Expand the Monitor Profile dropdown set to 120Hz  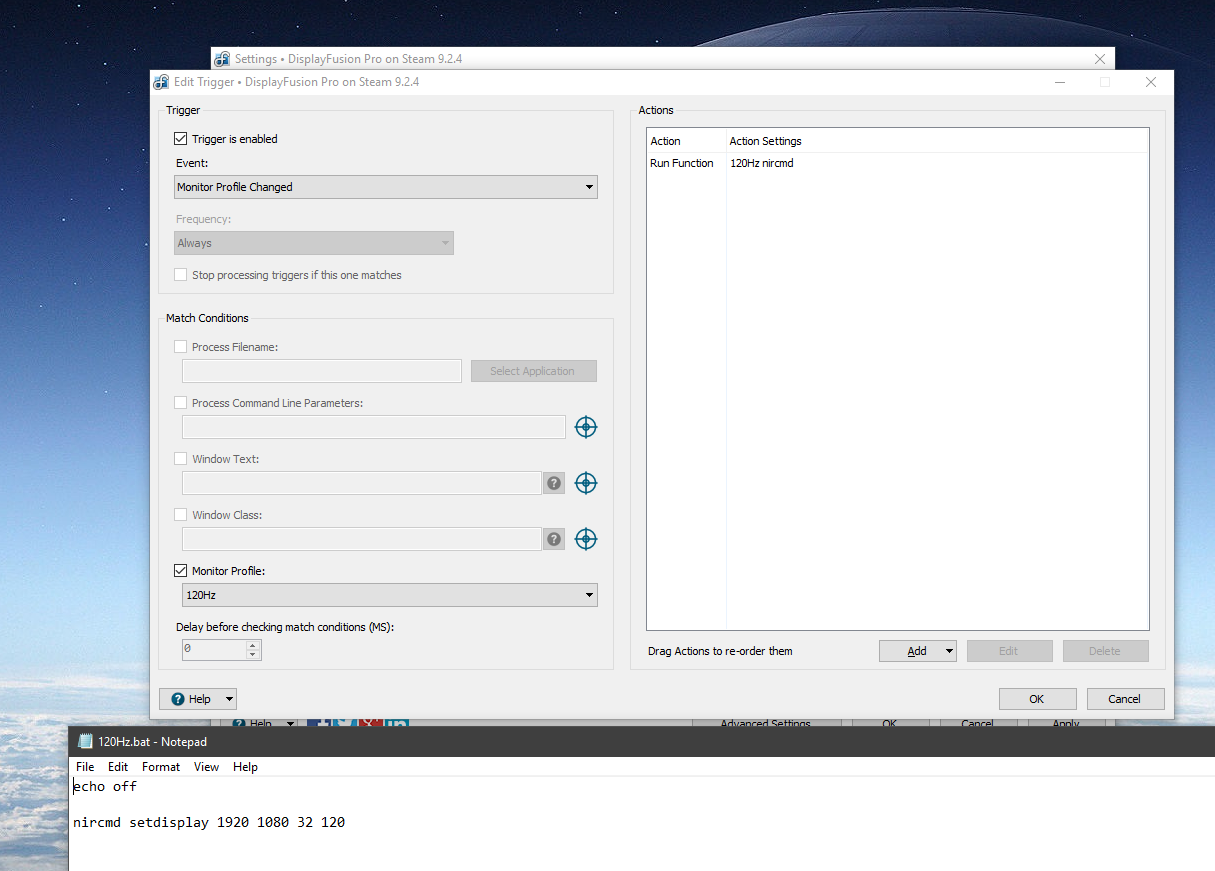click(389, 595)
